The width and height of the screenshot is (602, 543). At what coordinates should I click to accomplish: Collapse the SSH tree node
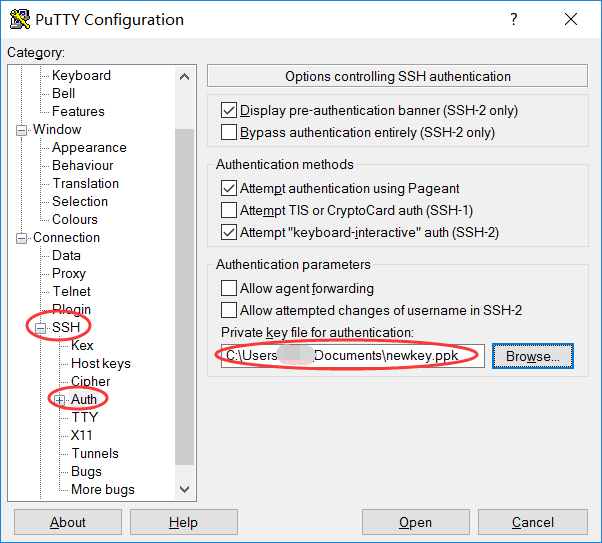(40, 328)
